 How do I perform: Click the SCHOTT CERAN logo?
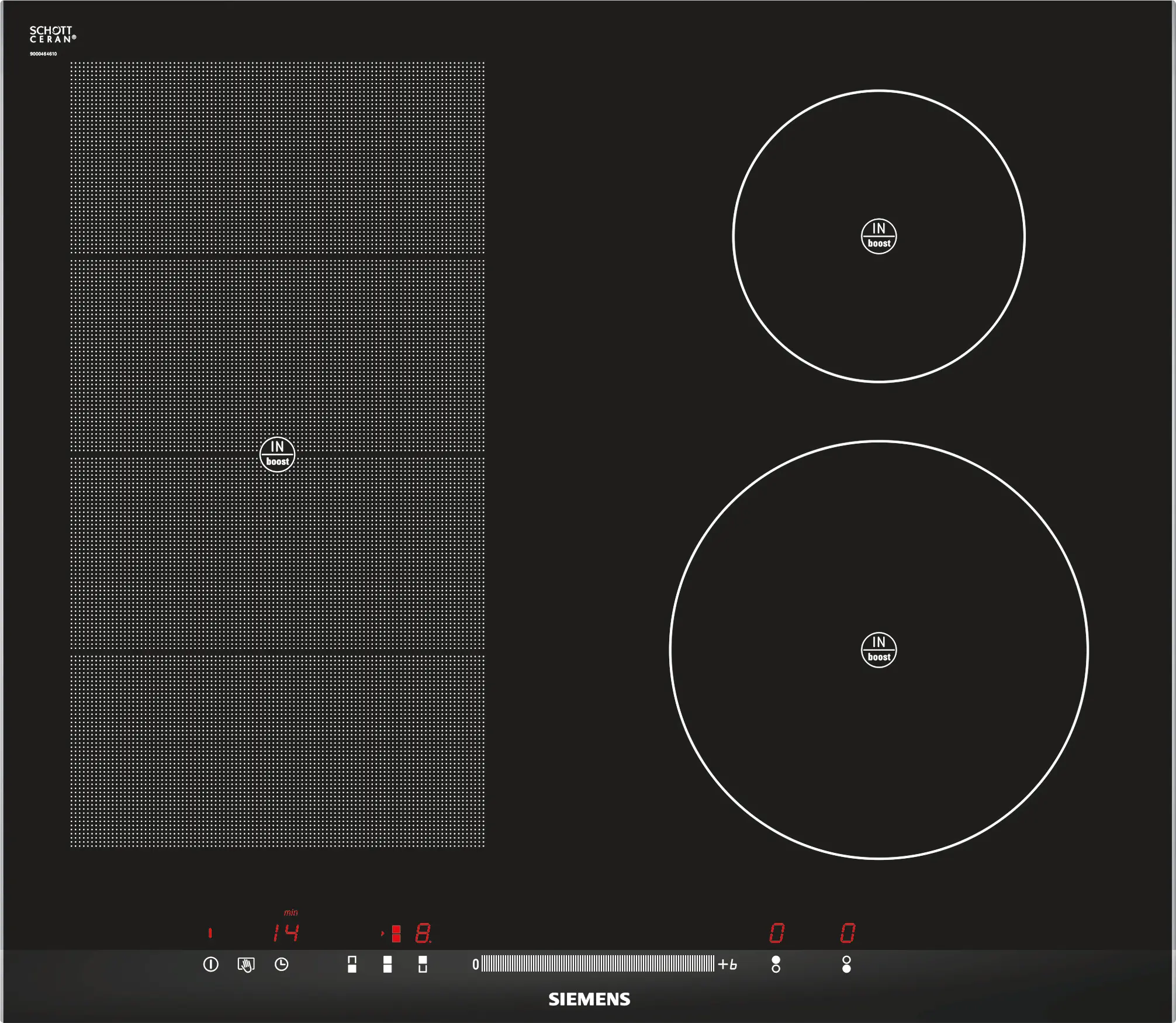[x=53, y=34]
